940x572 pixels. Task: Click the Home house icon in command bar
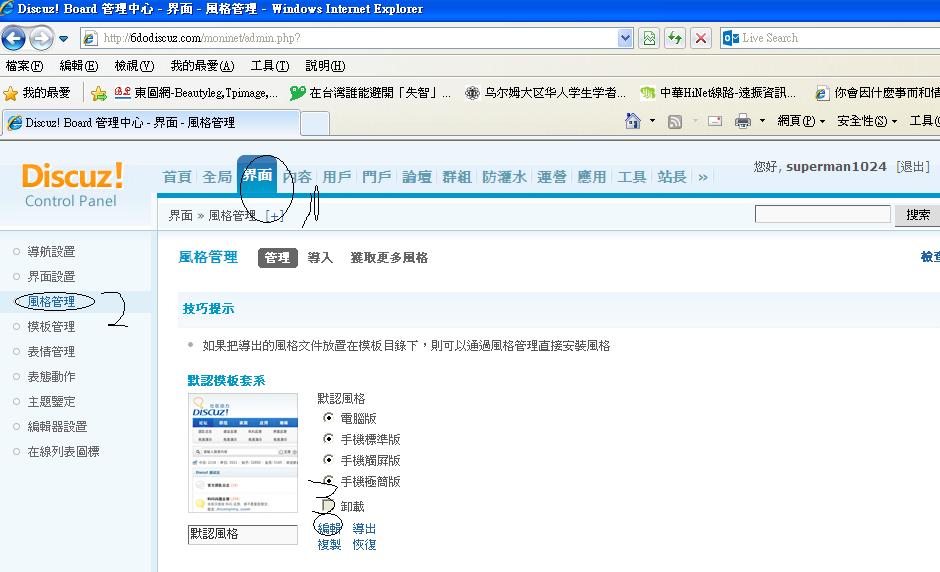632,121
